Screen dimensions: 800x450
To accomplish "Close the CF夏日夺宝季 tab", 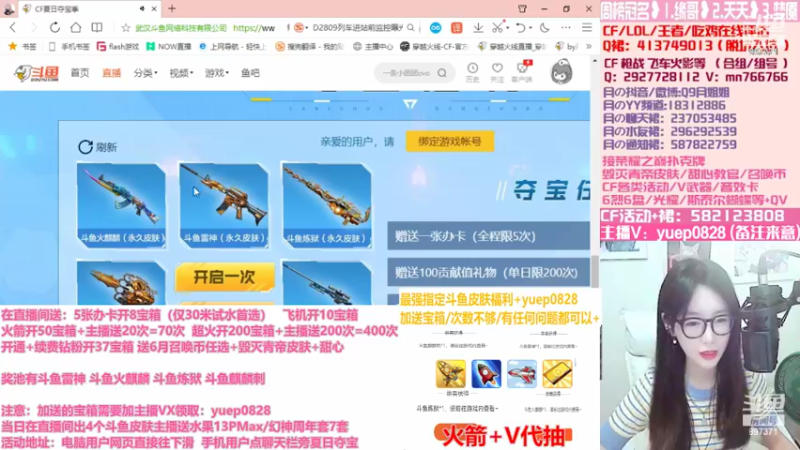I will [154, 9].
